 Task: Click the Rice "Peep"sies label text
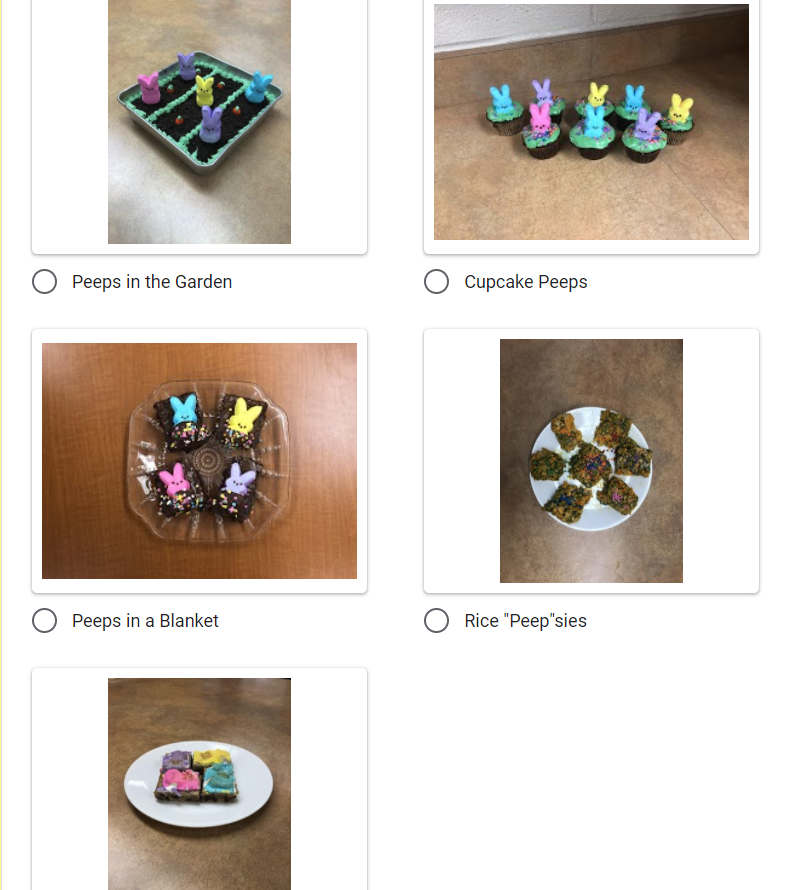click(526, 620)
